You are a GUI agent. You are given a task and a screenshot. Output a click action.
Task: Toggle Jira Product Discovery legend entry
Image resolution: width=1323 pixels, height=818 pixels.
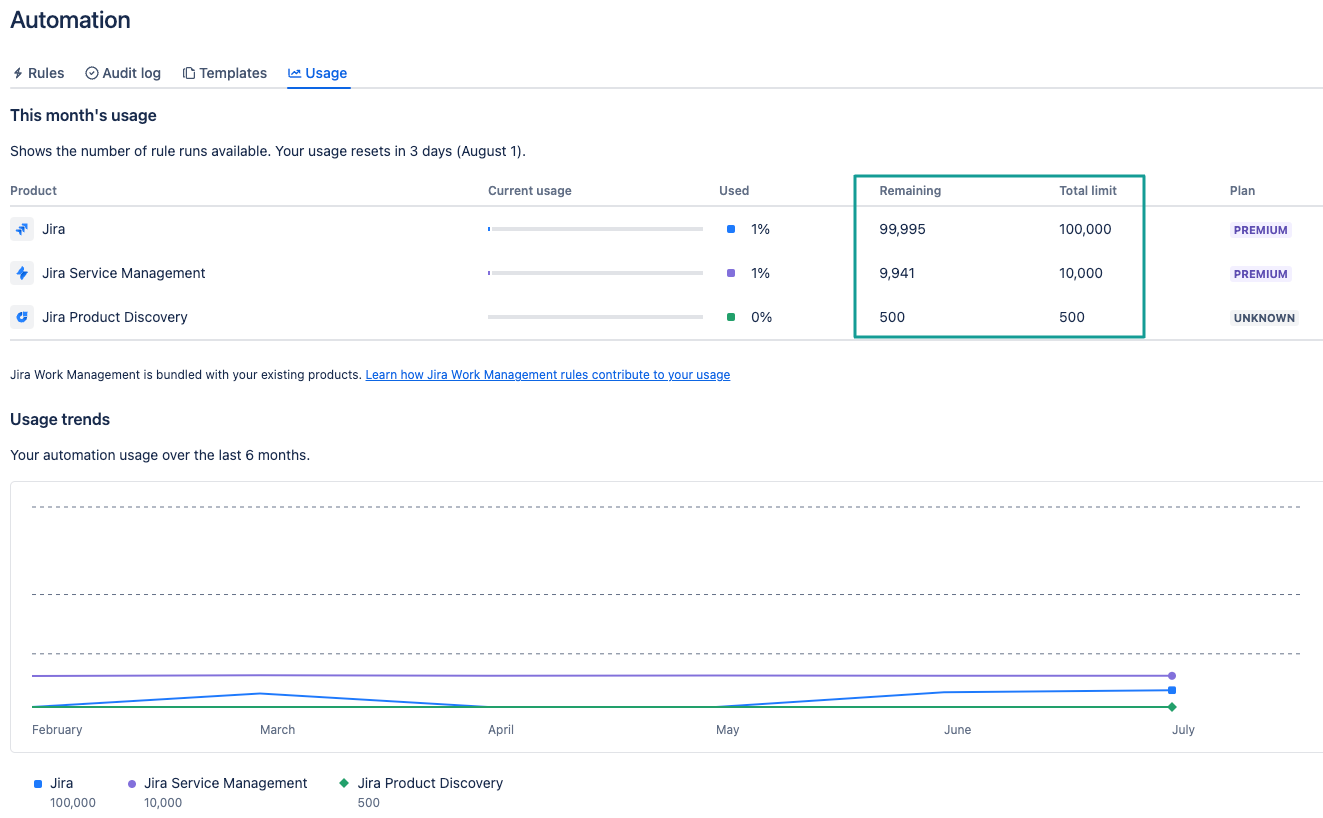tap(421, 783)
